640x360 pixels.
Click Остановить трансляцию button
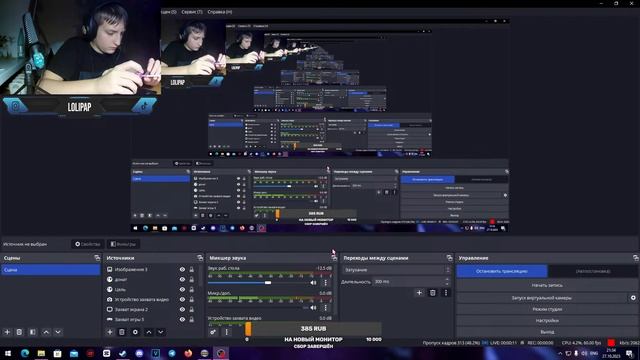tap(502, 271)
